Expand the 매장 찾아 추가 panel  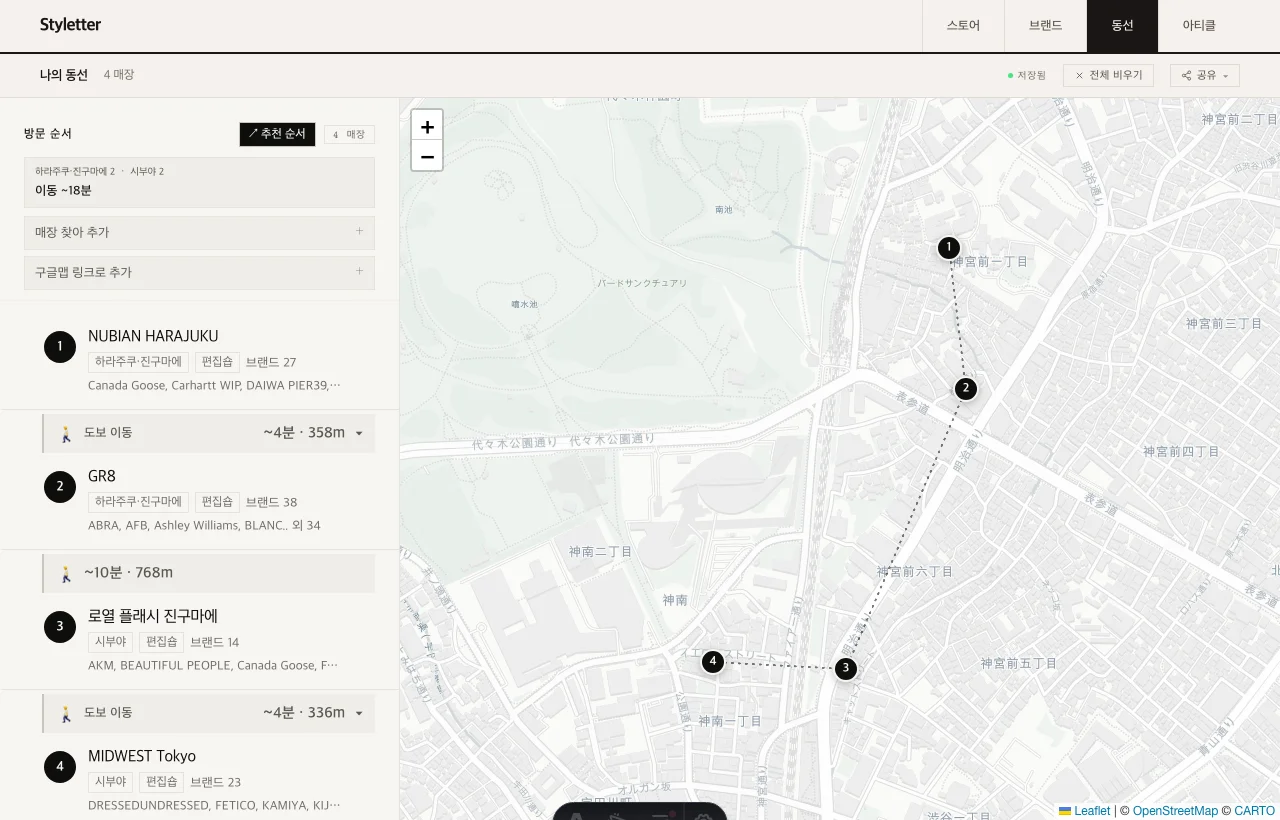pyautogui.click(x=199, y=232)
